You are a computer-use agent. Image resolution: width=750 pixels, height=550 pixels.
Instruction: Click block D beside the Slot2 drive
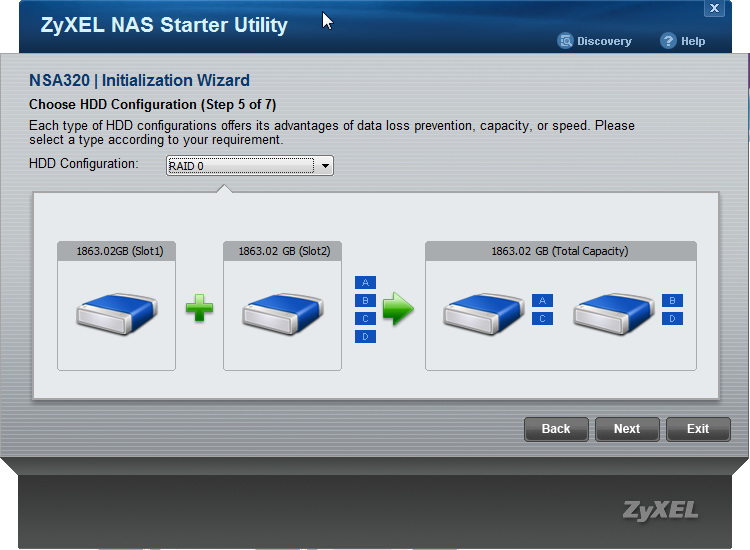click(x=365, y=337)
